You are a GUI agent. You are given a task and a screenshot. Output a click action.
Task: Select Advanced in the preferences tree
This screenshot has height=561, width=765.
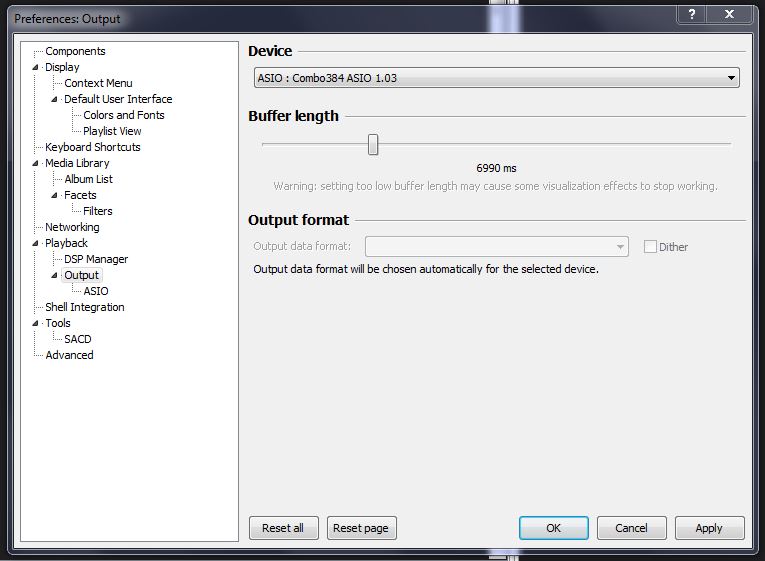[69, 356]
